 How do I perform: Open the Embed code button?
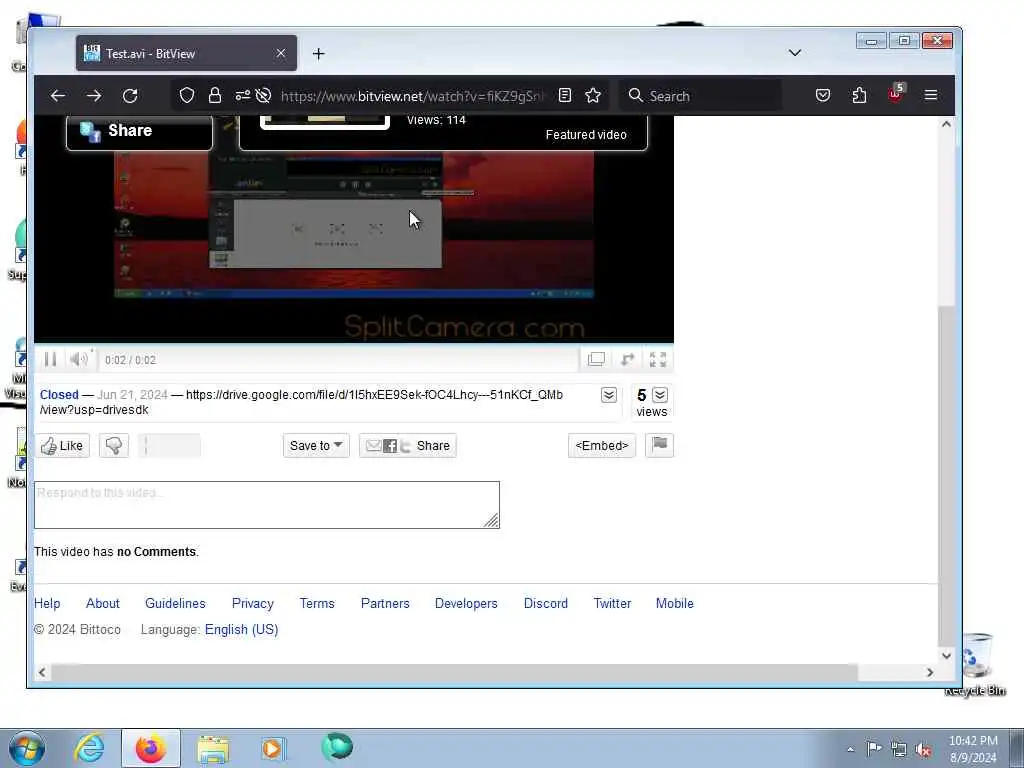click(601, 445)
